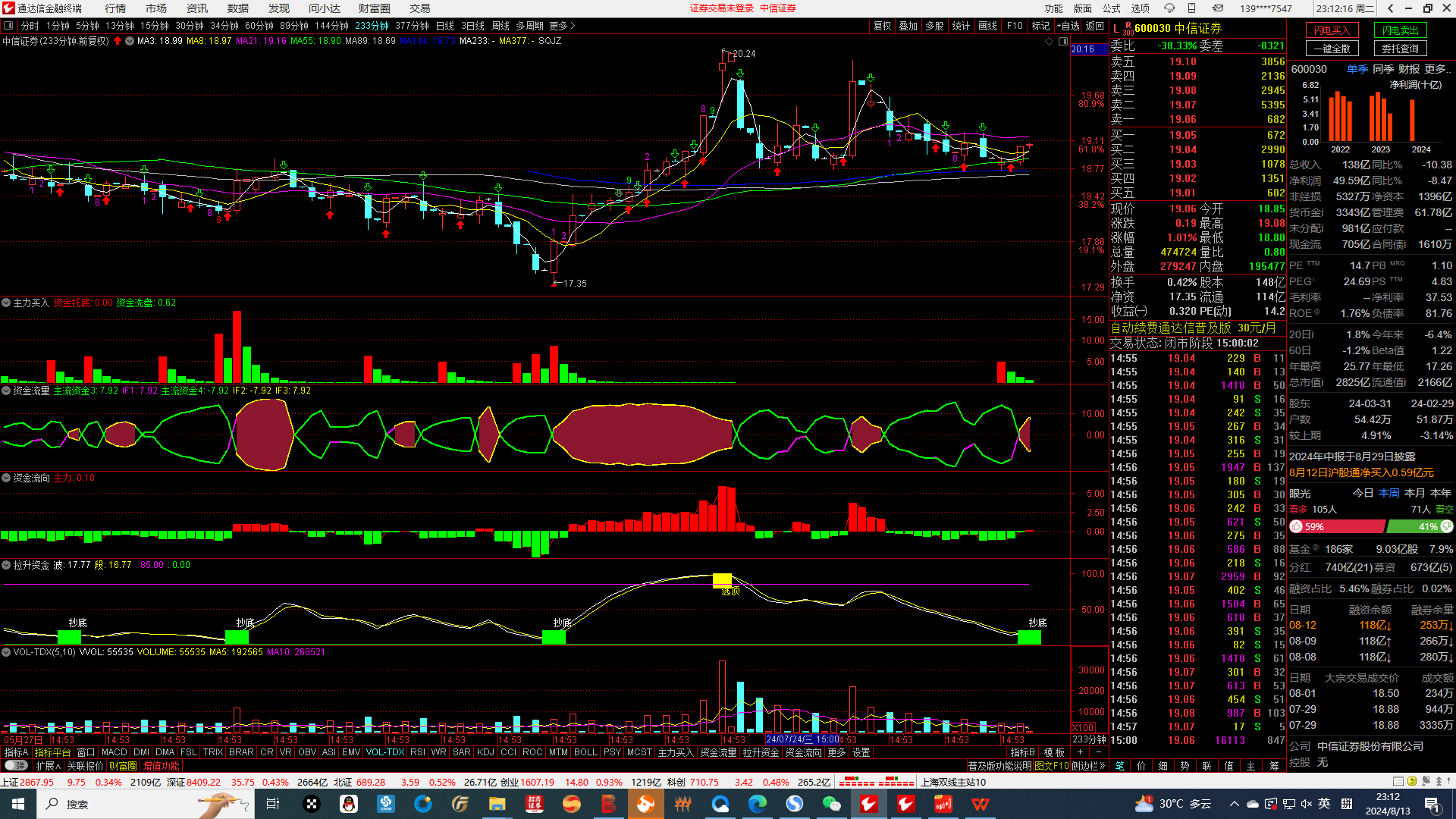Click the 看空 41% green sentiment bar
The height and width of the screenshot is (819, 1456).
1420,526
